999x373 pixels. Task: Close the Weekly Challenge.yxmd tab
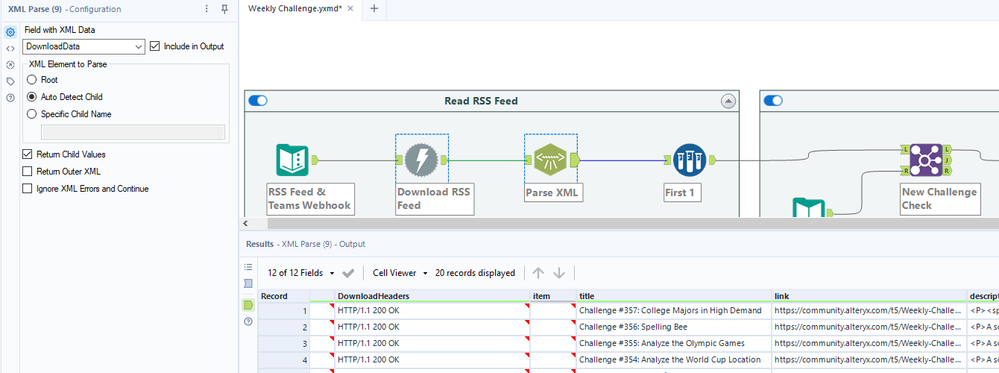coord(350,8)
